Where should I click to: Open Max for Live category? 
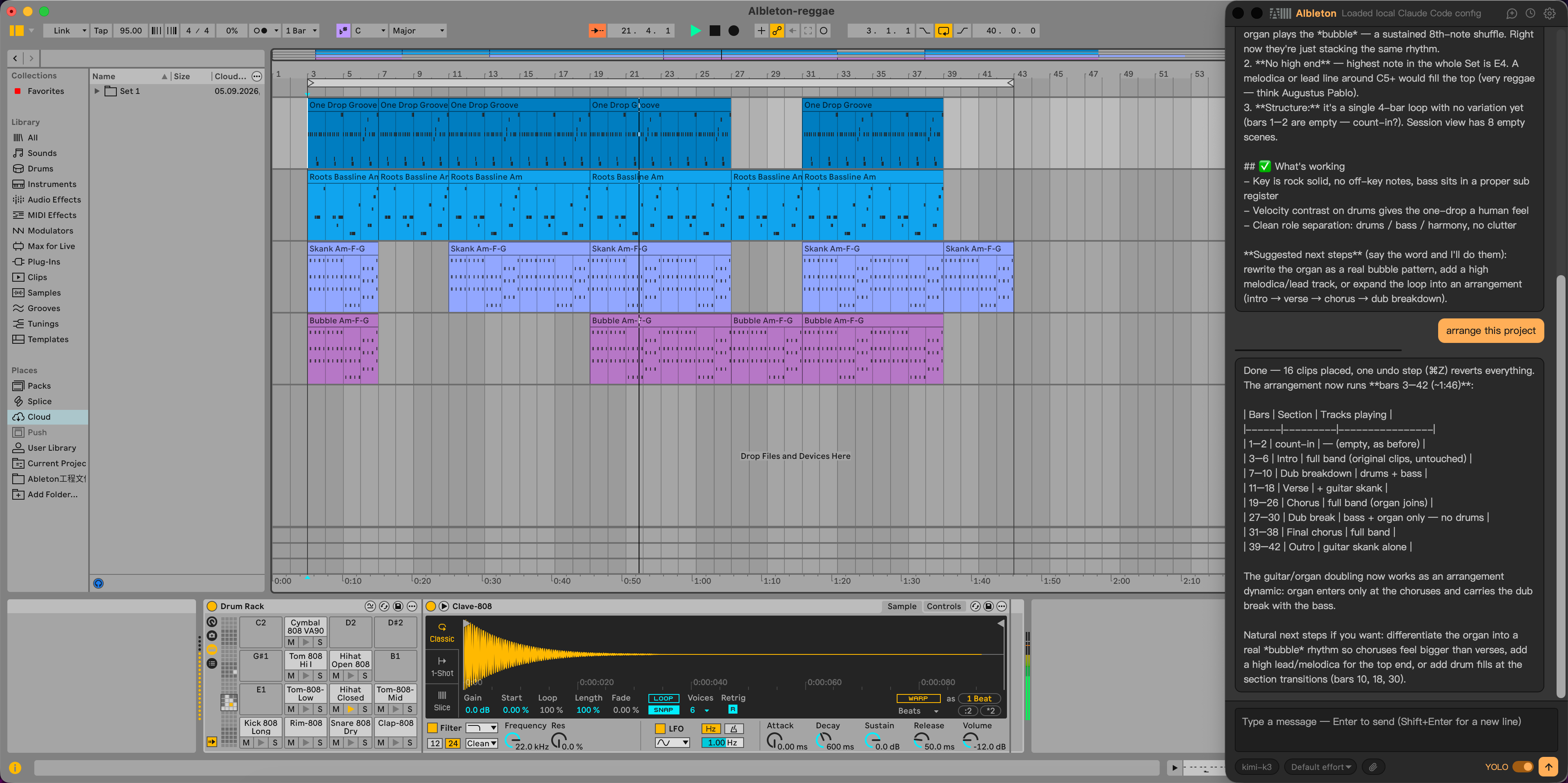click(x=51, y=246)
